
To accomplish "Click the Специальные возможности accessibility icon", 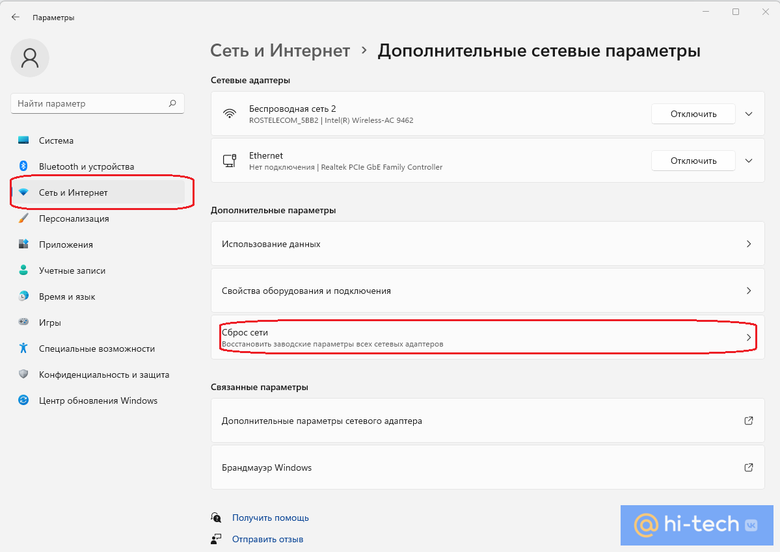I will click(x=23, y=348).
